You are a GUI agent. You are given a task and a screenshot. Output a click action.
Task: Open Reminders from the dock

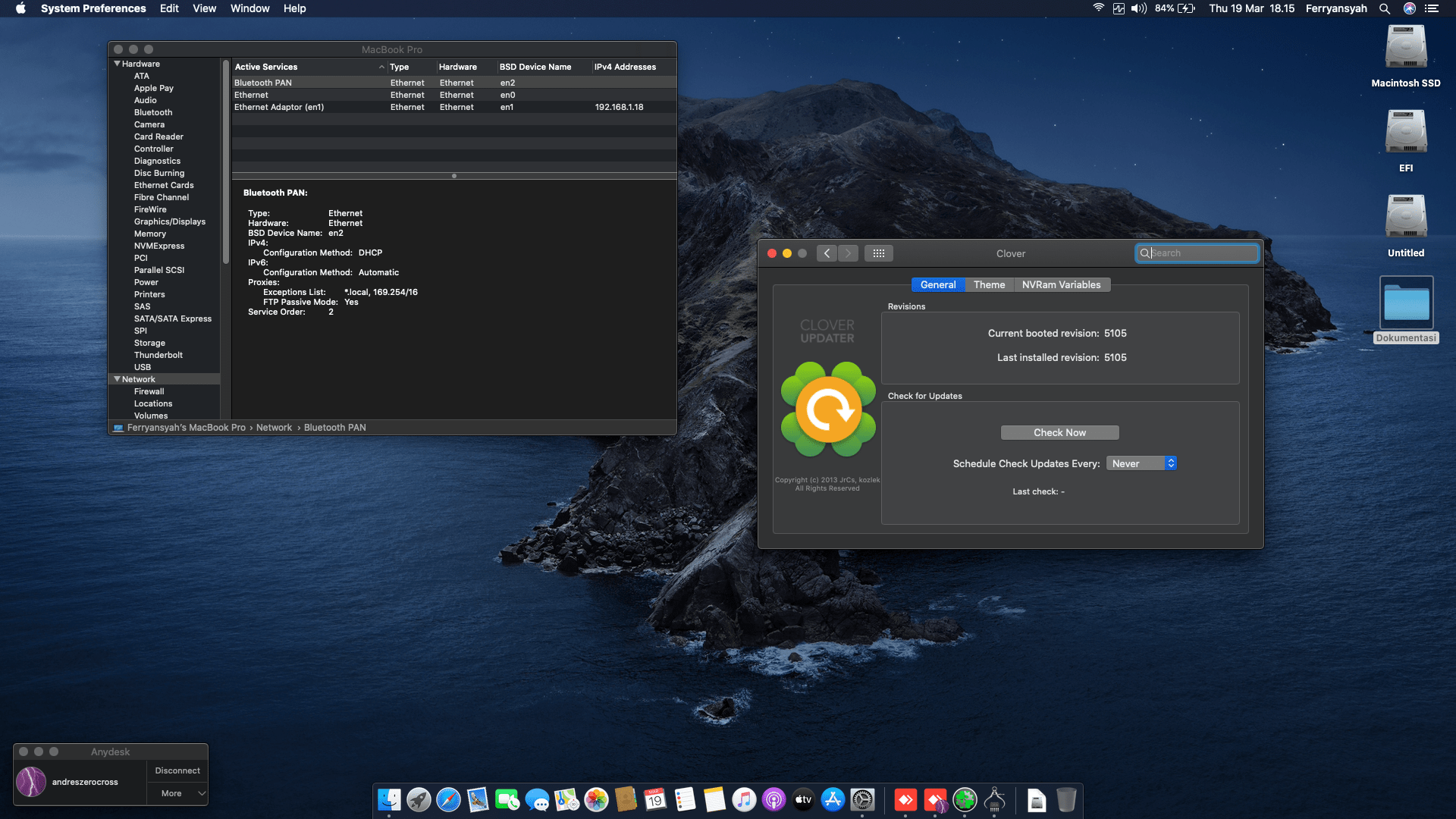pyautogui.click(x=685, y=799)
